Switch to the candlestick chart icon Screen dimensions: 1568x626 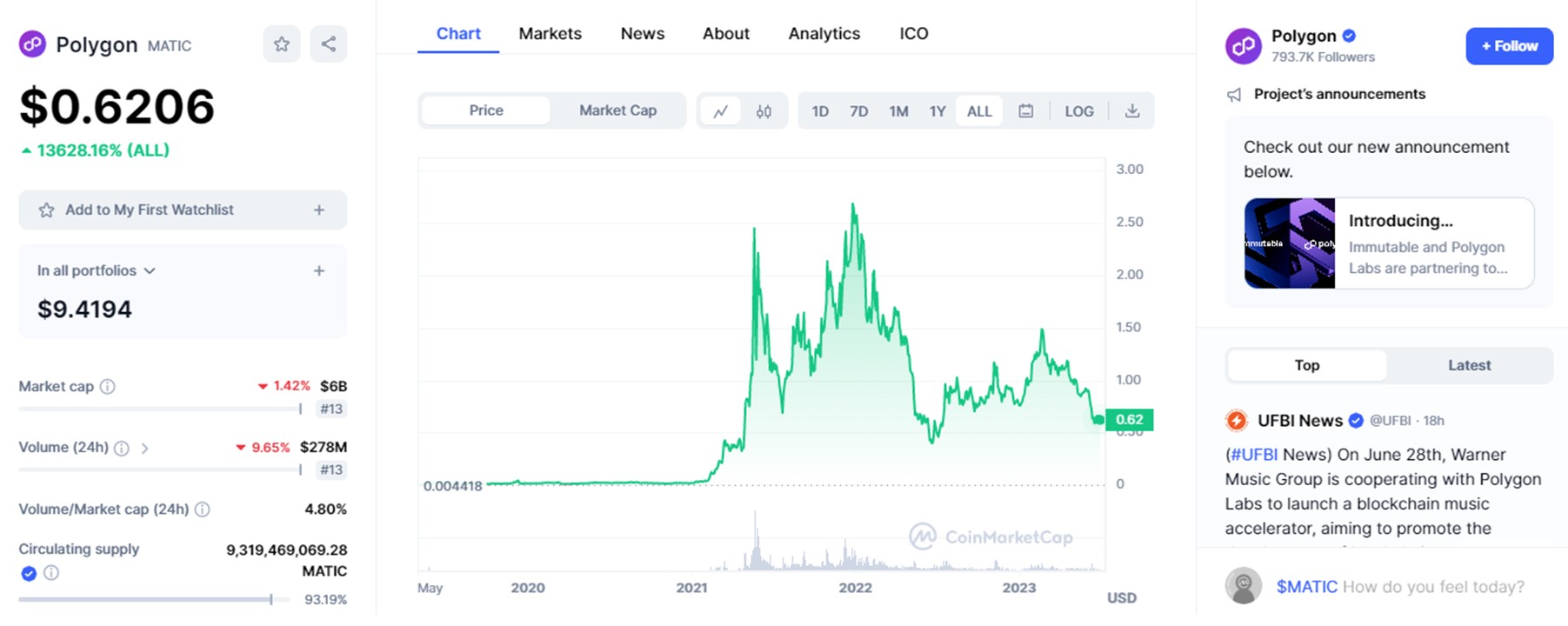(764, 111)
